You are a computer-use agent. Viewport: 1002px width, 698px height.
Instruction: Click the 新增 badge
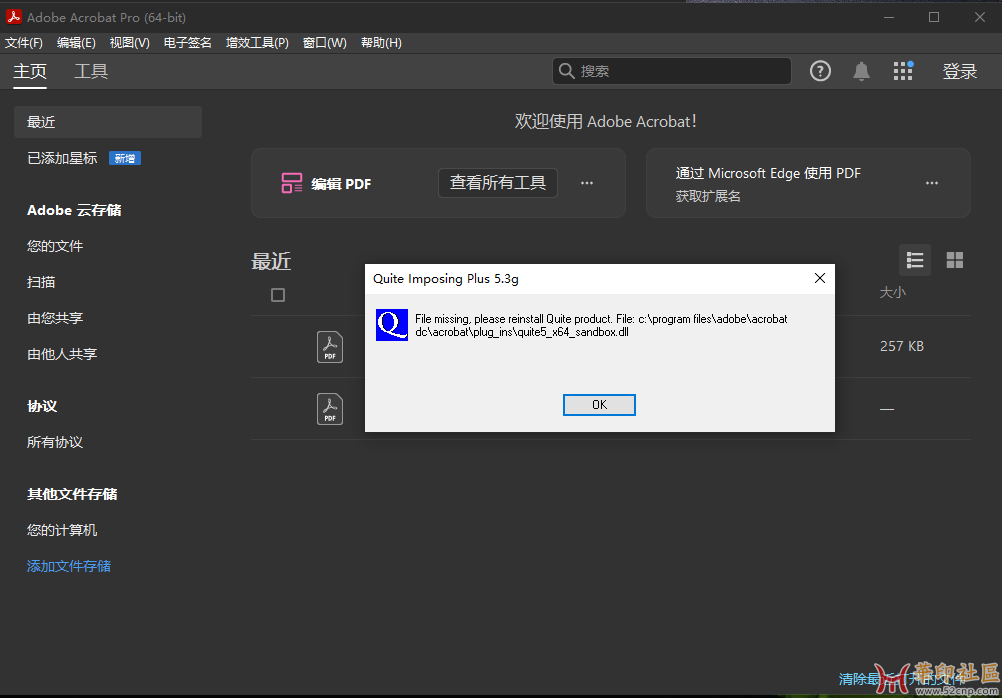[x=125, y=158]
